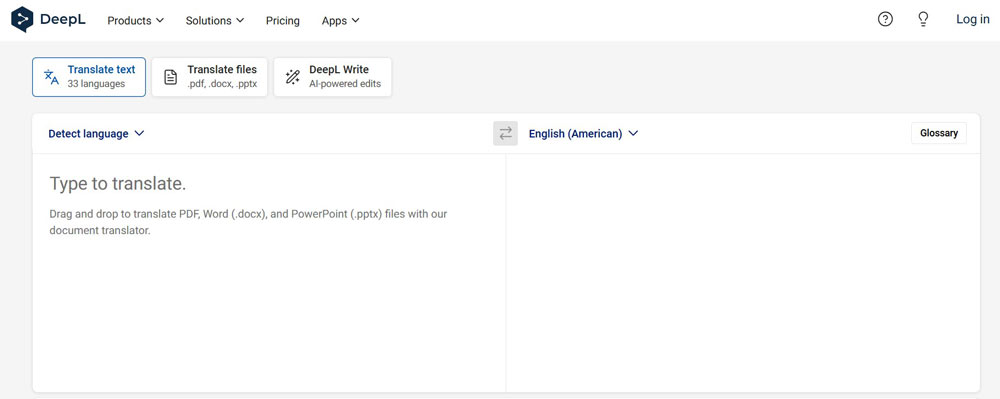The image size is (1000, 399).
Task: Click the lightbulb tips icon
Action: (923, 20)
